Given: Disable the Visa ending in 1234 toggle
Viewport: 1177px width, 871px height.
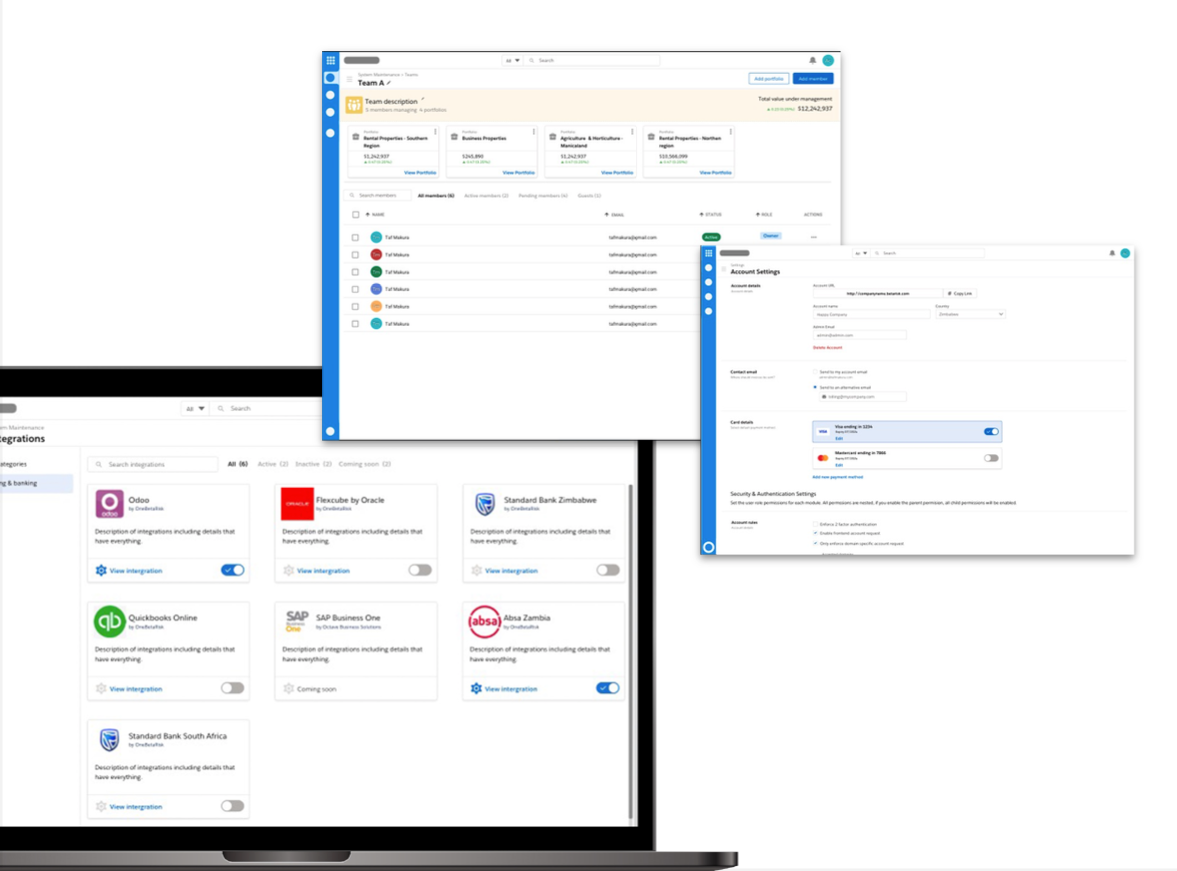Looking at the screenshot, I should [x=991, y=432].
